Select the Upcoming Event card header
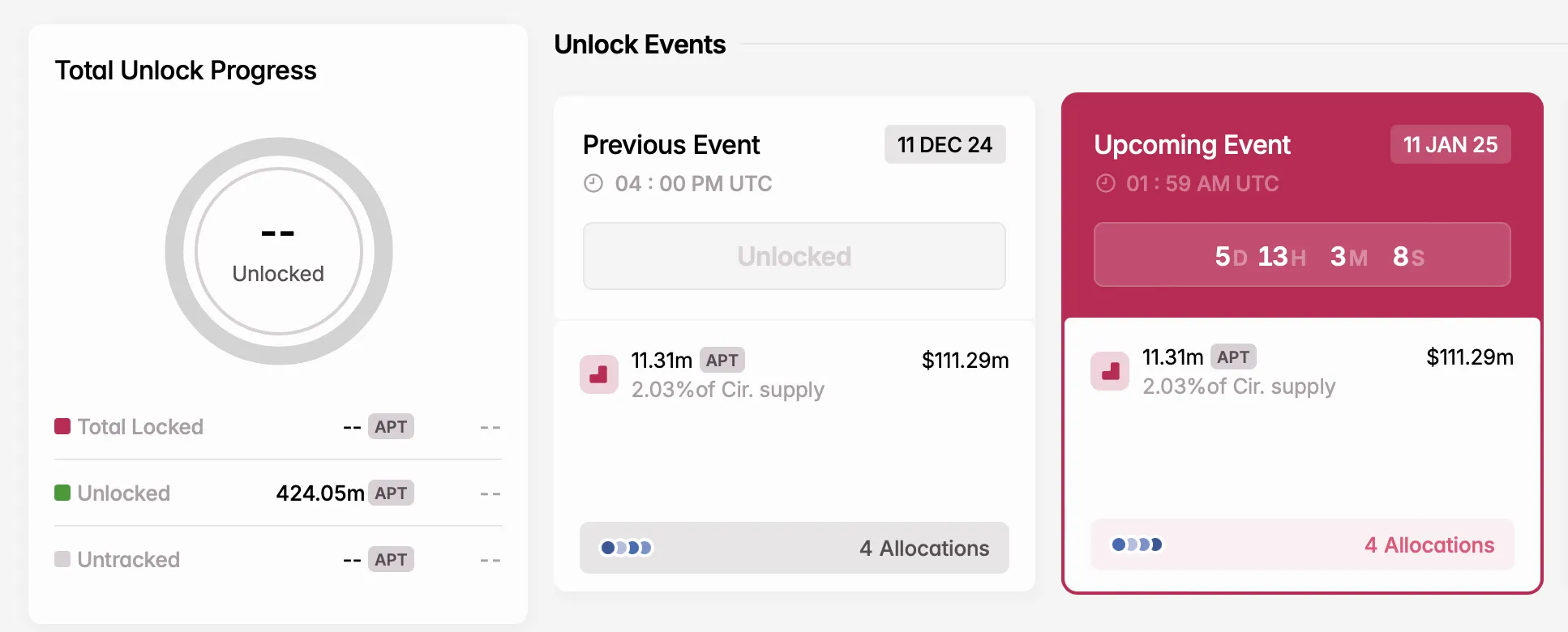 point(1192,145)
